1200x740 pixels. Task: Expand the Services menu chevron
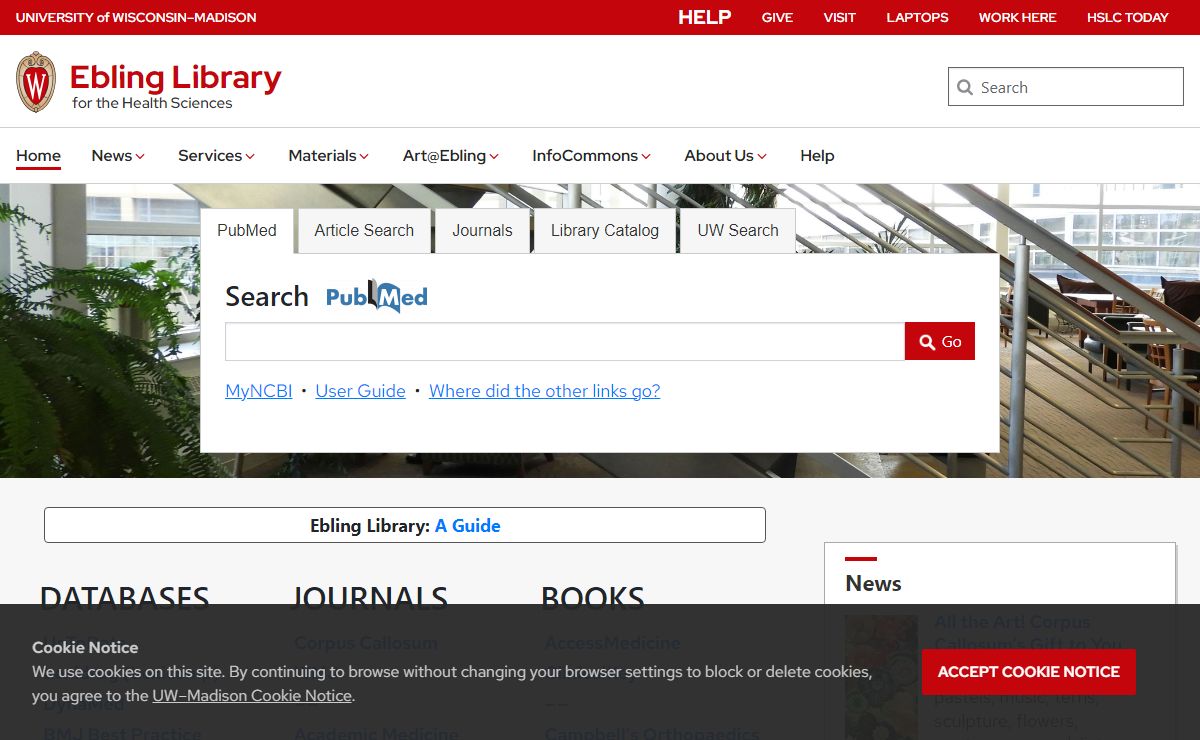250,157
